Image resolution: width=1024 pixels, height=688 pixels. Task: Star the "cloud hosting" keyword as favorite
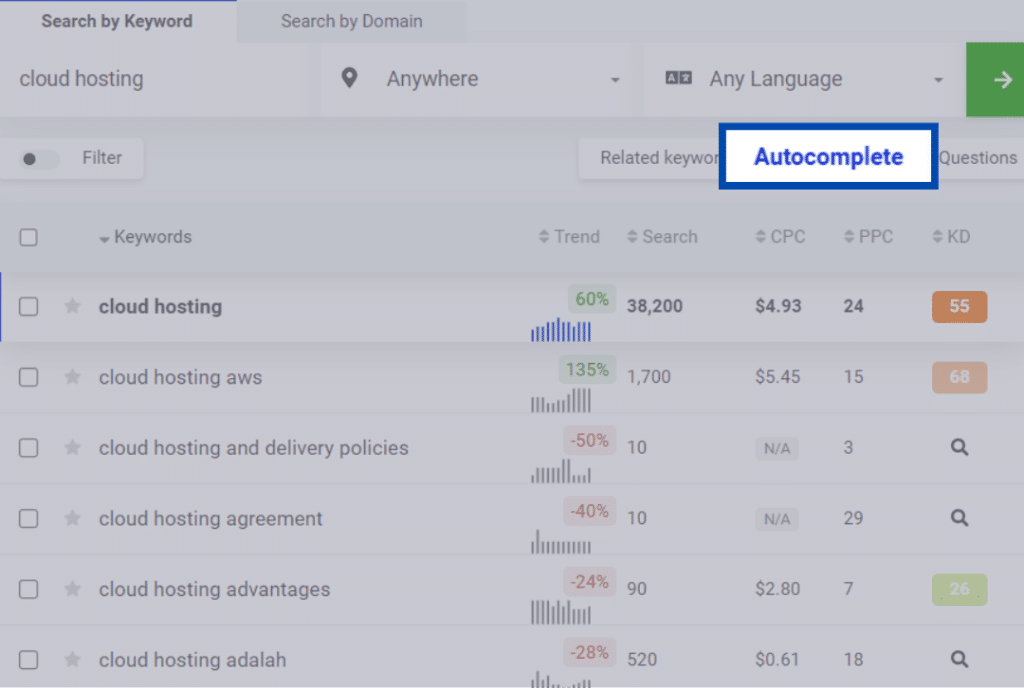click(72, 306)
